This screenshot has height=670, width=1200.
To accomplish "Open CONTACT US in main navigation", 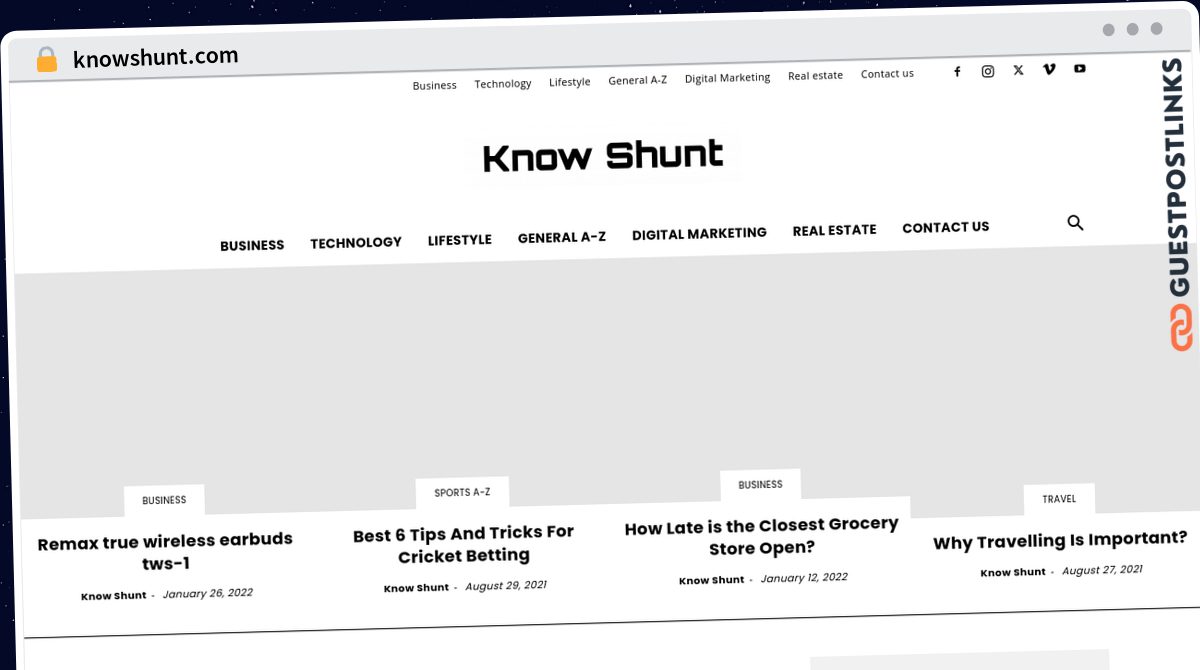I will tap(946, 227).
